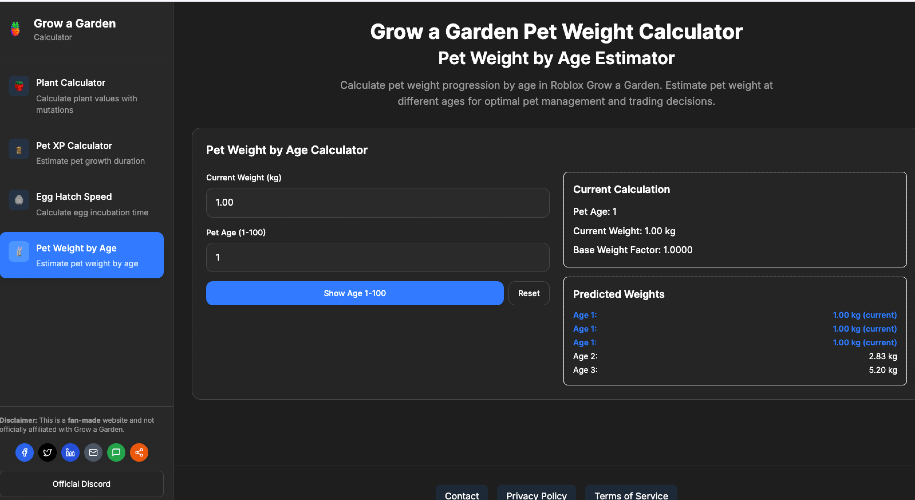
Task: Open the Terms of Service page
Action: (631, 495)
